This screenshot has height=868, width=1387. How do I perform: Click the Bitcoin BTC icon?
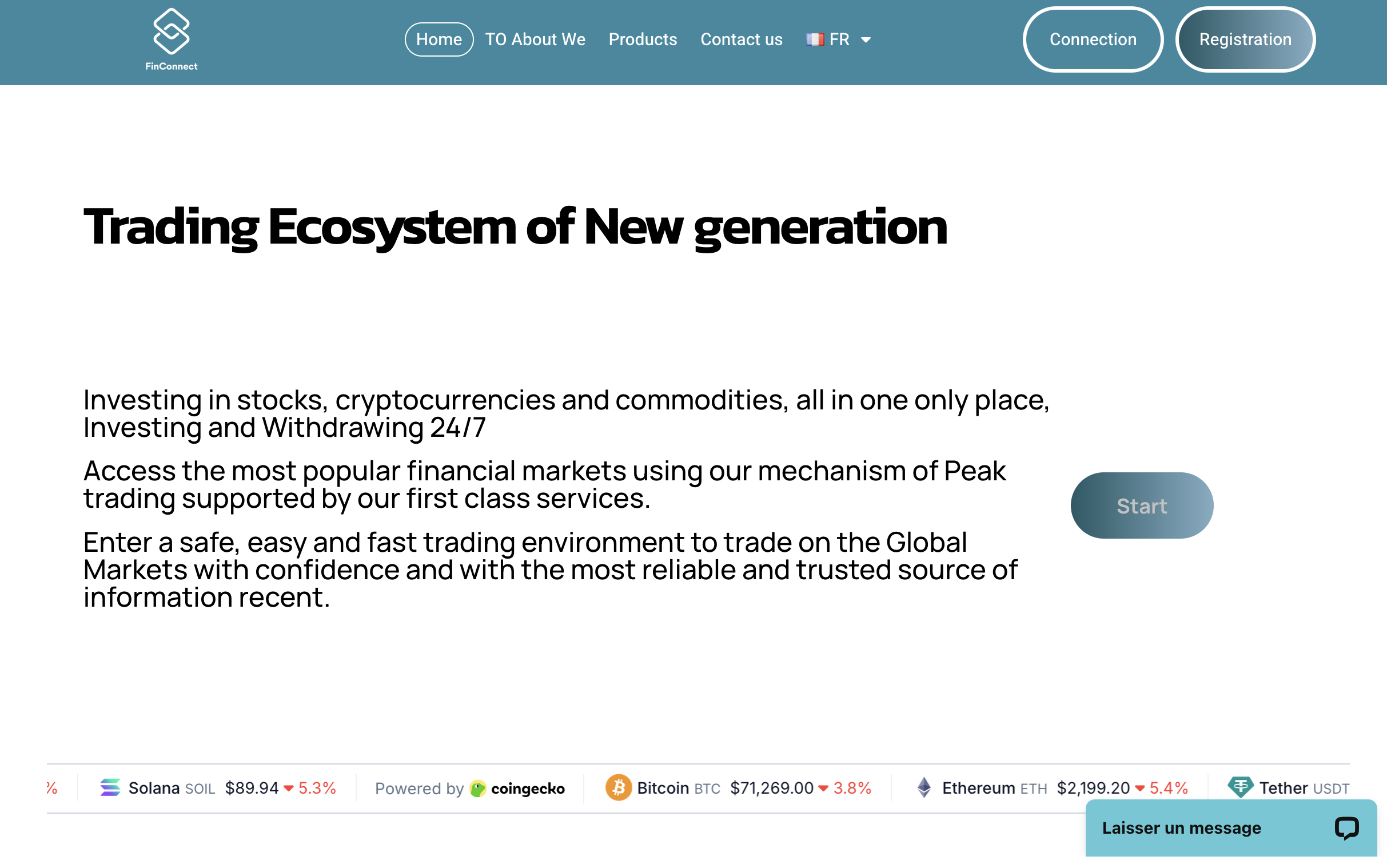click(x=619, y=787)
